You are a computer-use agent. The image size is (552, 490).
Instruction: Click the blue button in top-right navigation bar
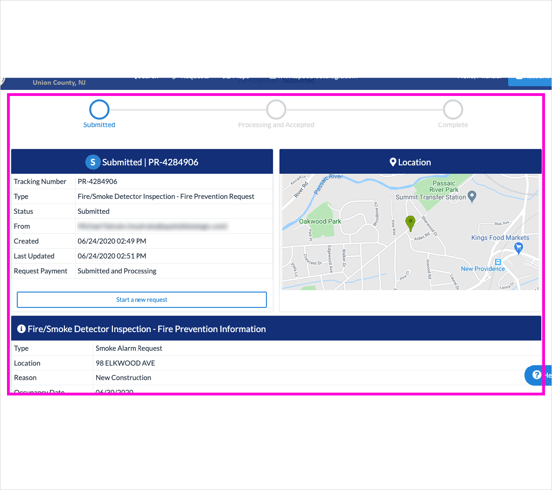[x=529, y=82]
